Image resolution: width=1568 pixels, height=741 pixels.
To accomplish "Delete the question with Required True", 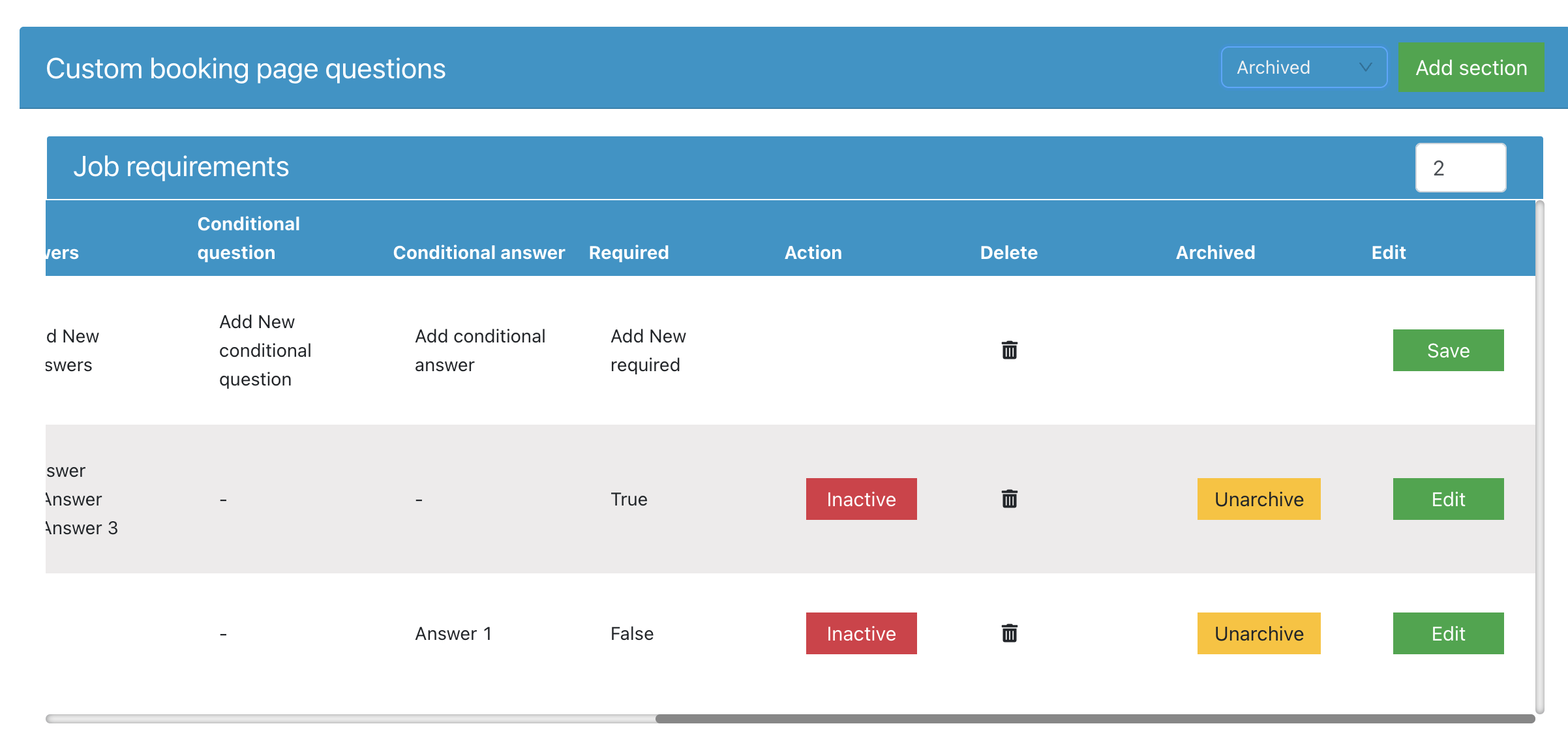I will tap(1009, 499).
